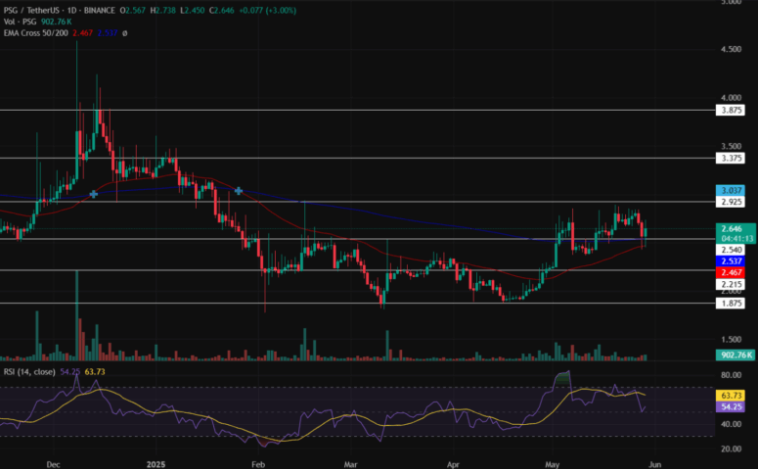Click blue 2.537 in the EMA Cross legend
The height and width of the screenshot is (469, 758).
(x=107, y=33)
